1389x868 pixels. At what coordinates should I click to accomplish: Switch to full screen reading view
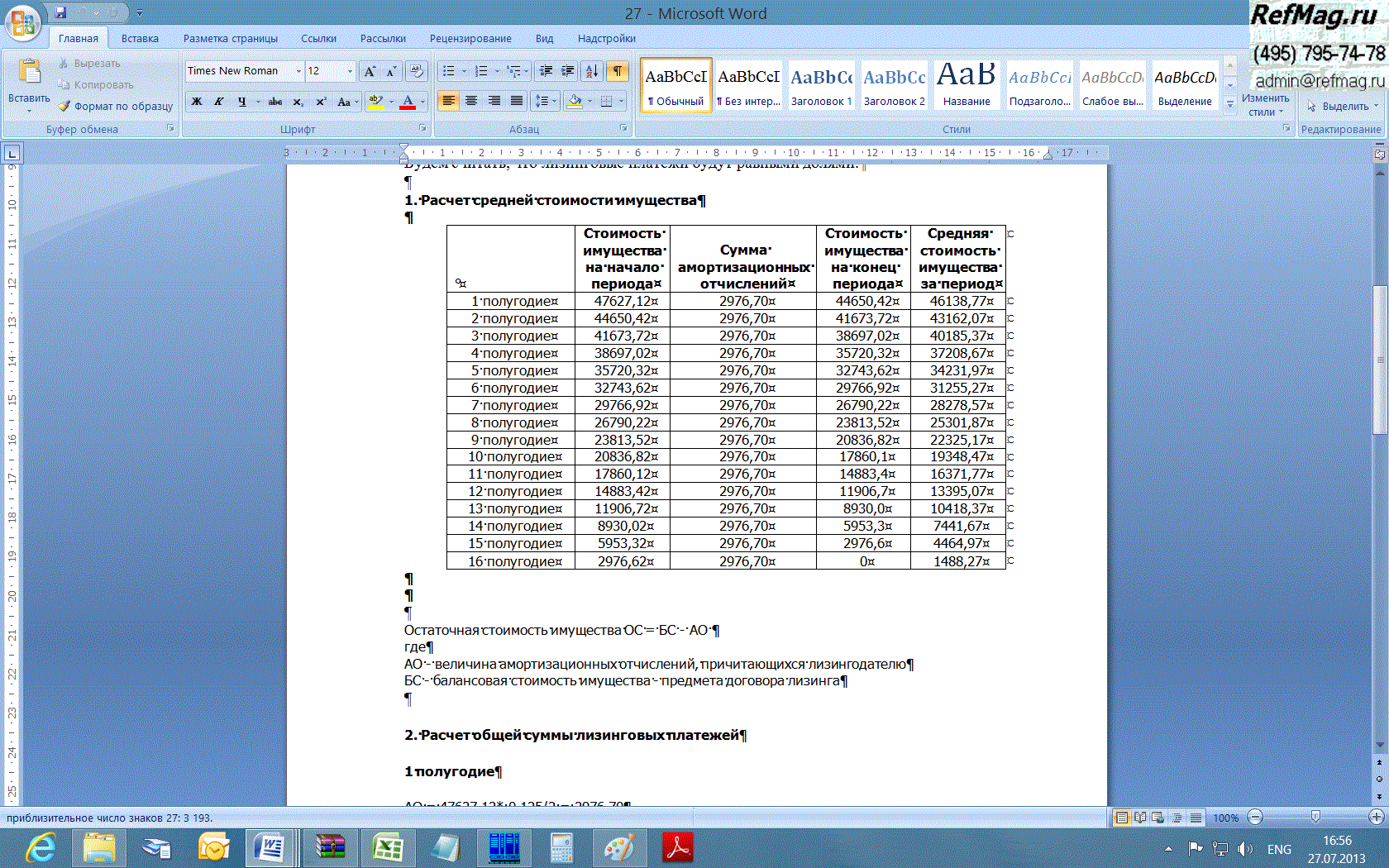(1140, 818)
